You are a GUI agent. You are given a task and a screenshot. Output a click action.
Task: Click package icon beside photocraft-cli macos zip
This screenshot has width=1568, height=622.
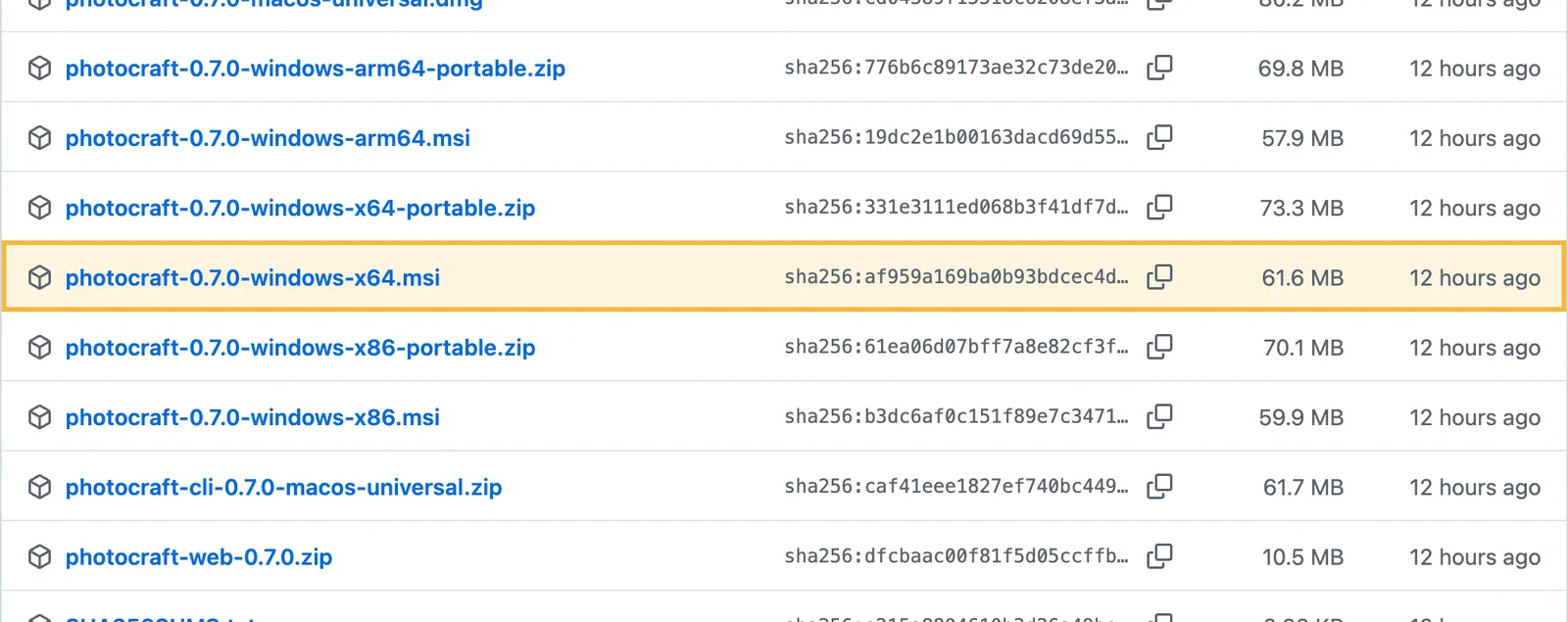(39, 486)
